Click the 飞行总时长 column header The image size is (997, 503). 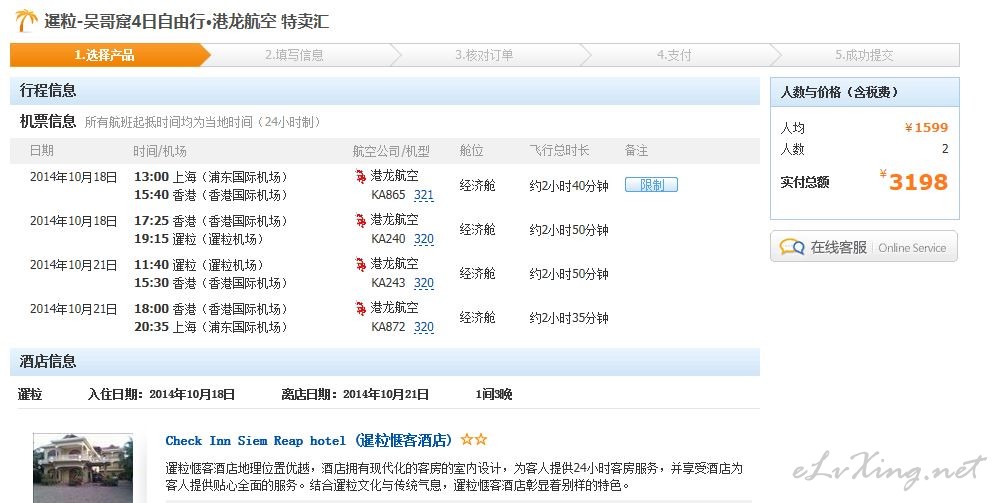(559, 150)
